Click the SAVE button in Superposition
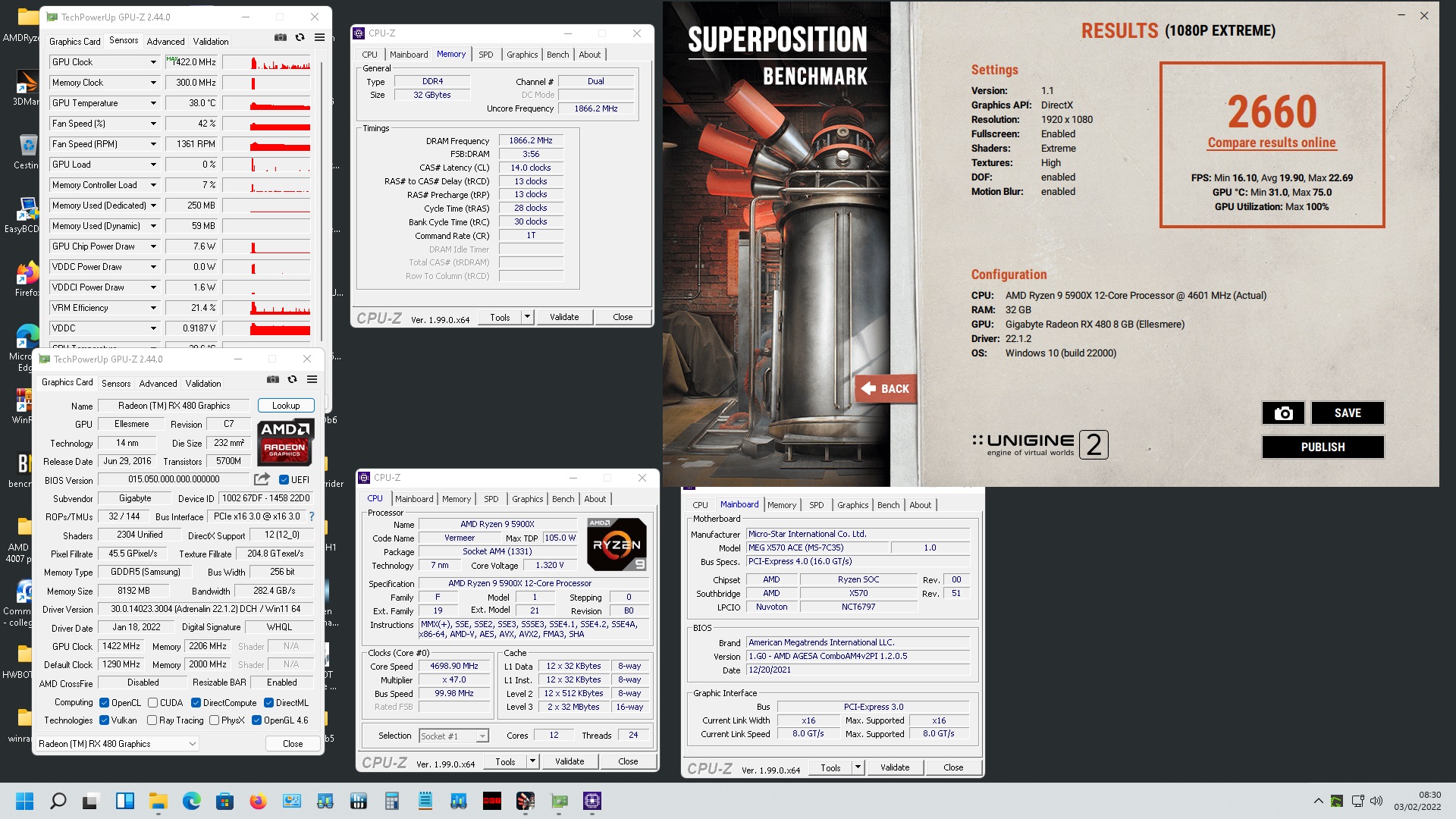Screen dimensions: 1456x819 (x=1348, y=413)
